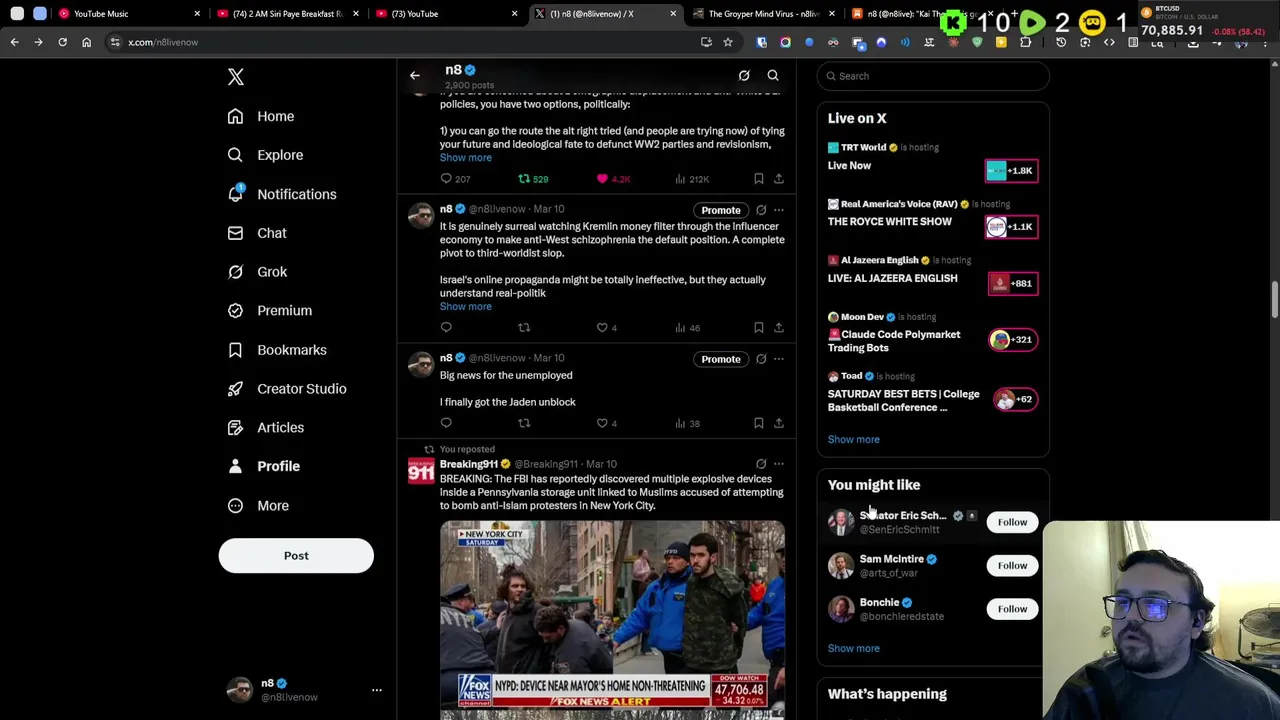The width and height of the screenshot is (1280, 720).
Task: Open profile search magnifier icon
Action: [773, 76]
